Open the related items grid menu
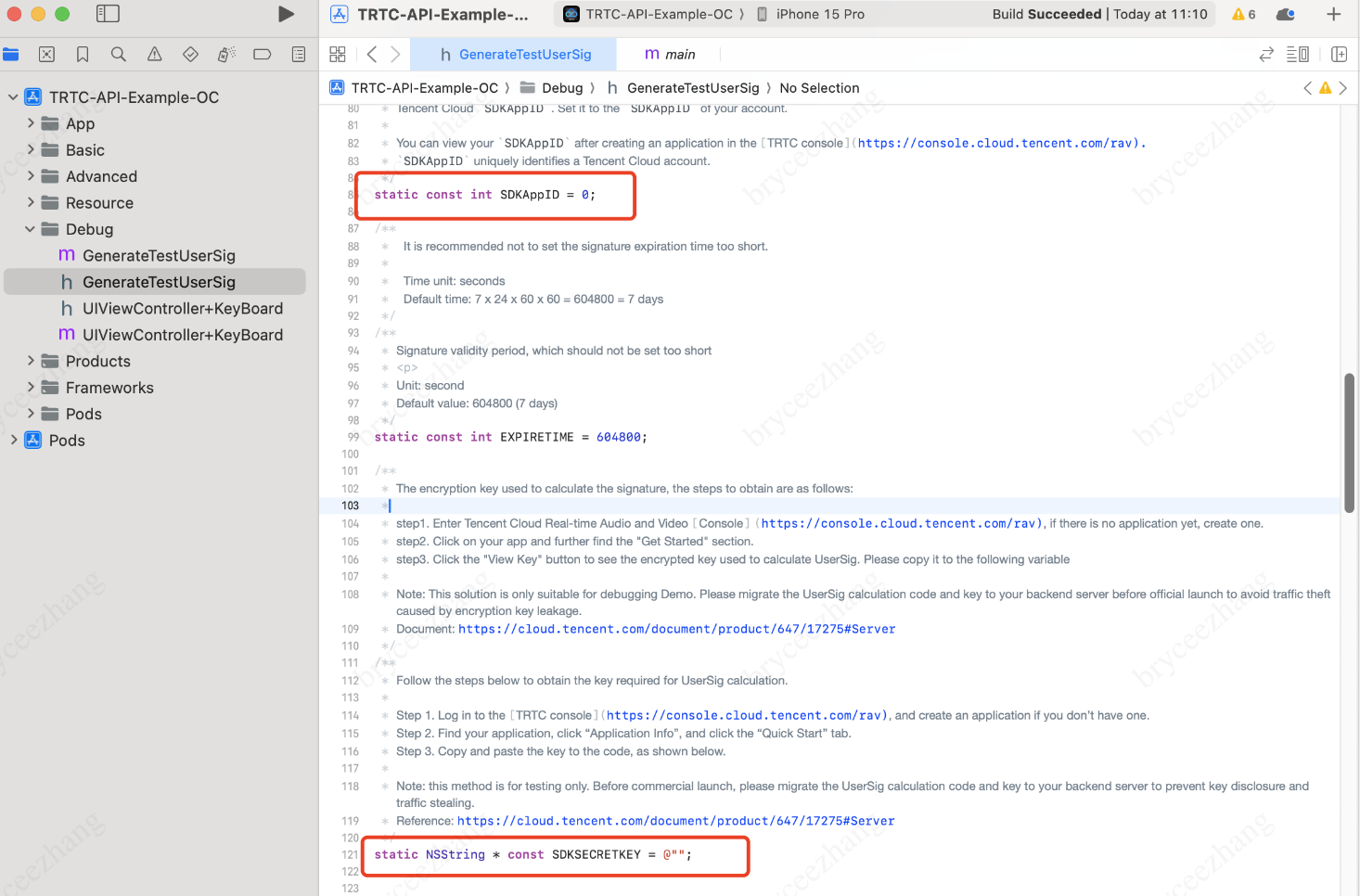1360x896 pixels. (338, 55)
